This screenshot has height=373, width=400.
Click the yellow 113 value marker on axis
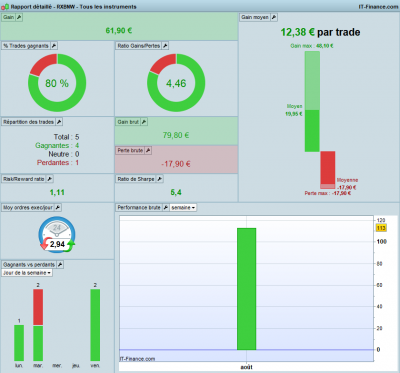381,228
